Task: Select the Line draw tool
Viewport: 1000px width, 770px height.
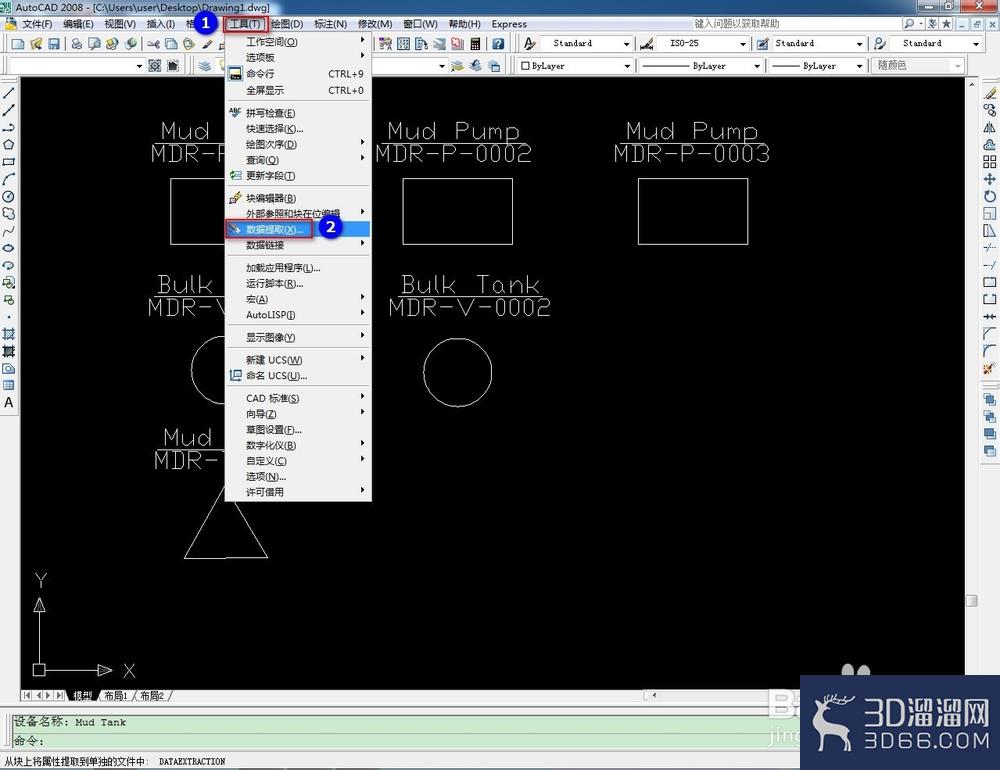Action: pos(9,93)
